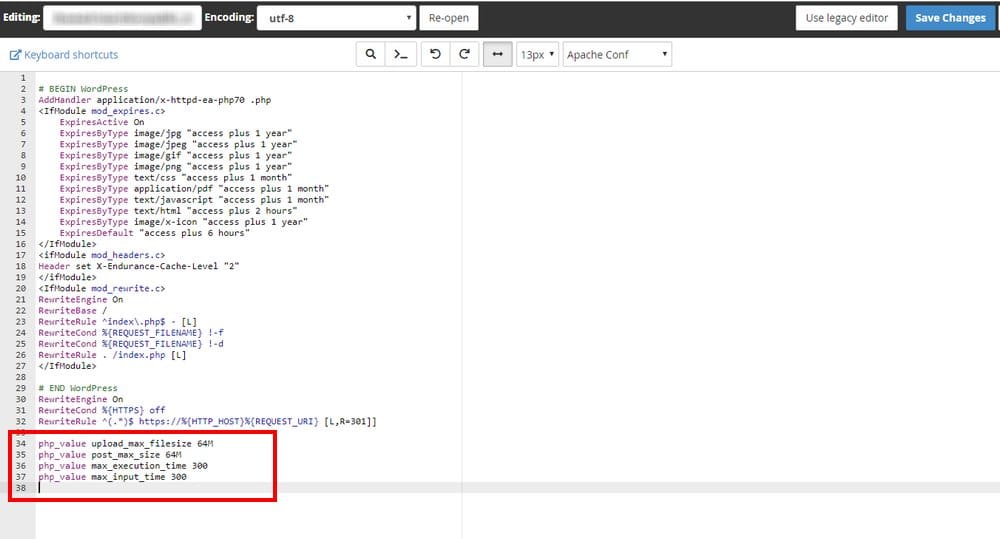Click the blurred Editing filename field

click(x=122, y=18)
